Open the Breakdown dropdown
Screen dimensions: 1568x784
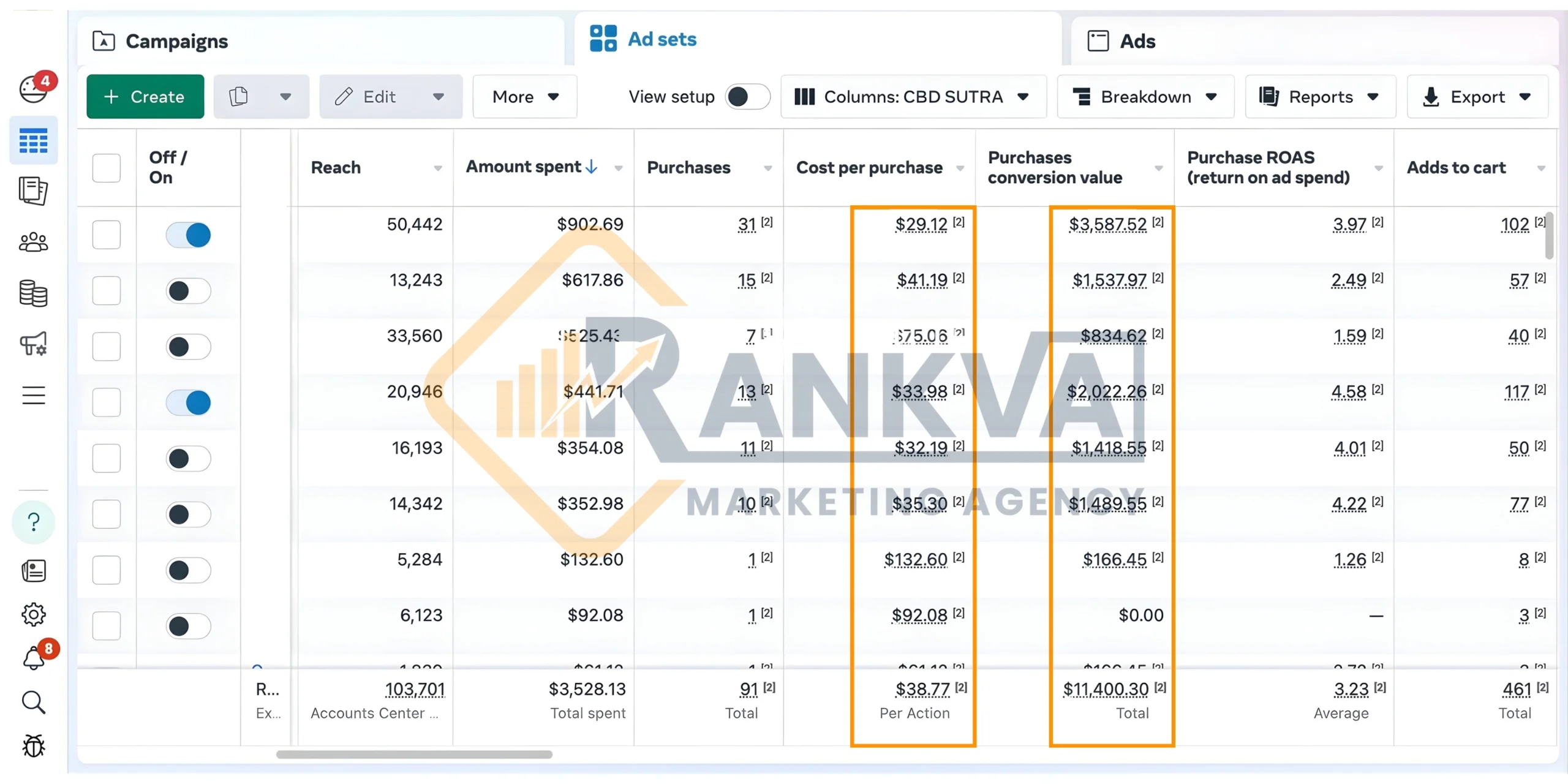(x=1146, y=96)
